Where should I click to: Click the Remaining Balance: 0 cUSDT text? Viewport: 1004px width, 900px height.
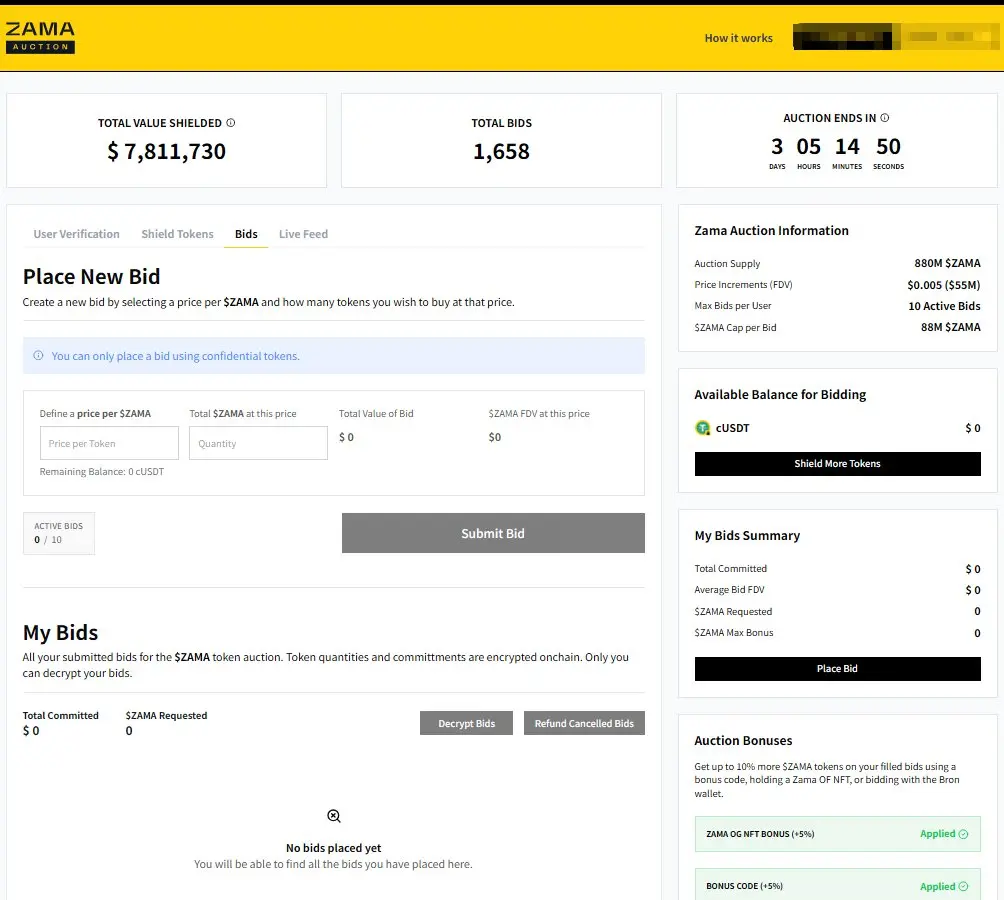click(x=102, y=471)
